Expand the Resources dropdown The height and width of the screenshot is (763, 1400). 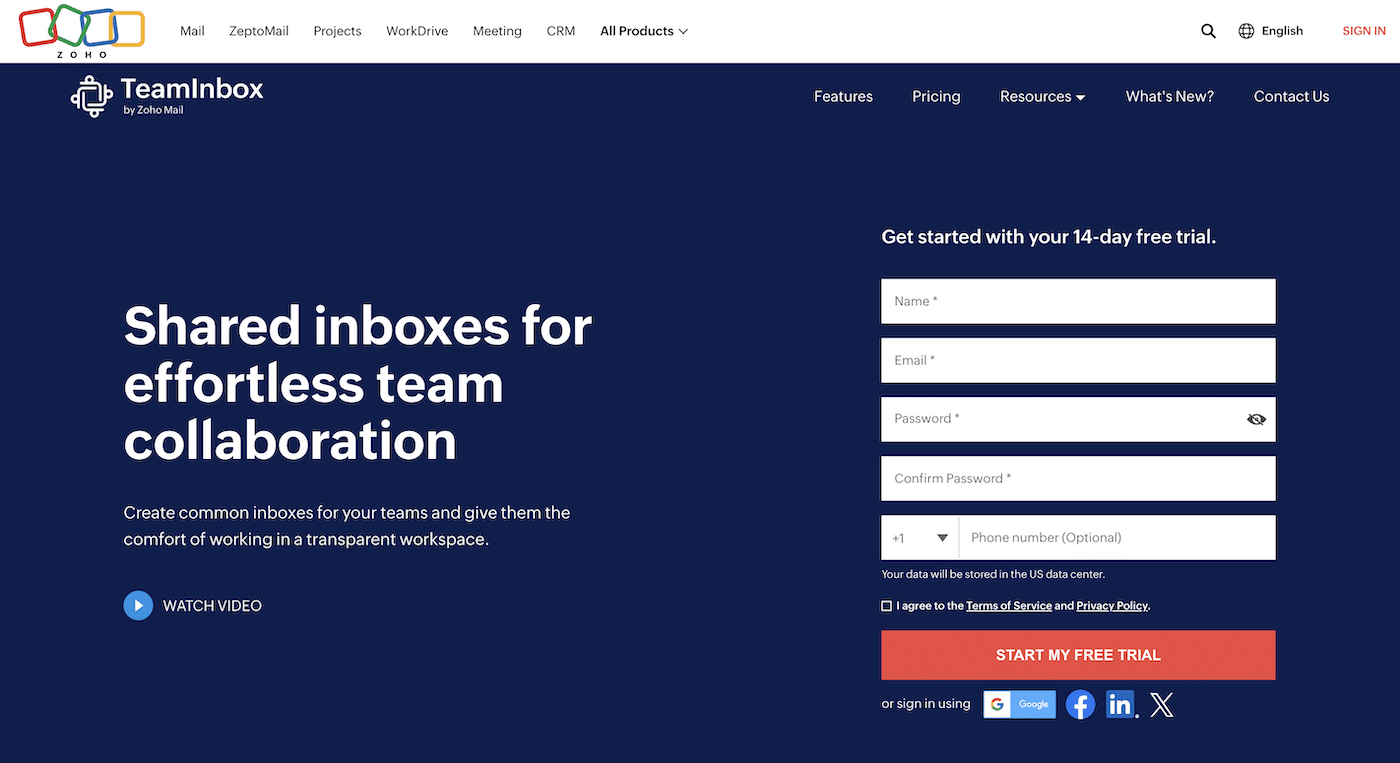coord(1042,96)
